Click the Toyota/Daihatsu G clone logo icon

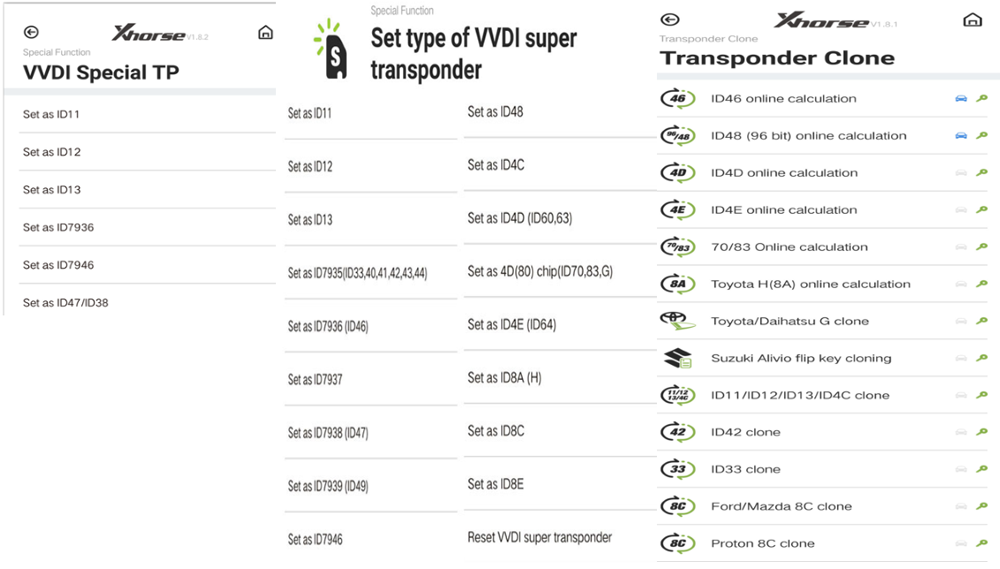pos(677,321)
